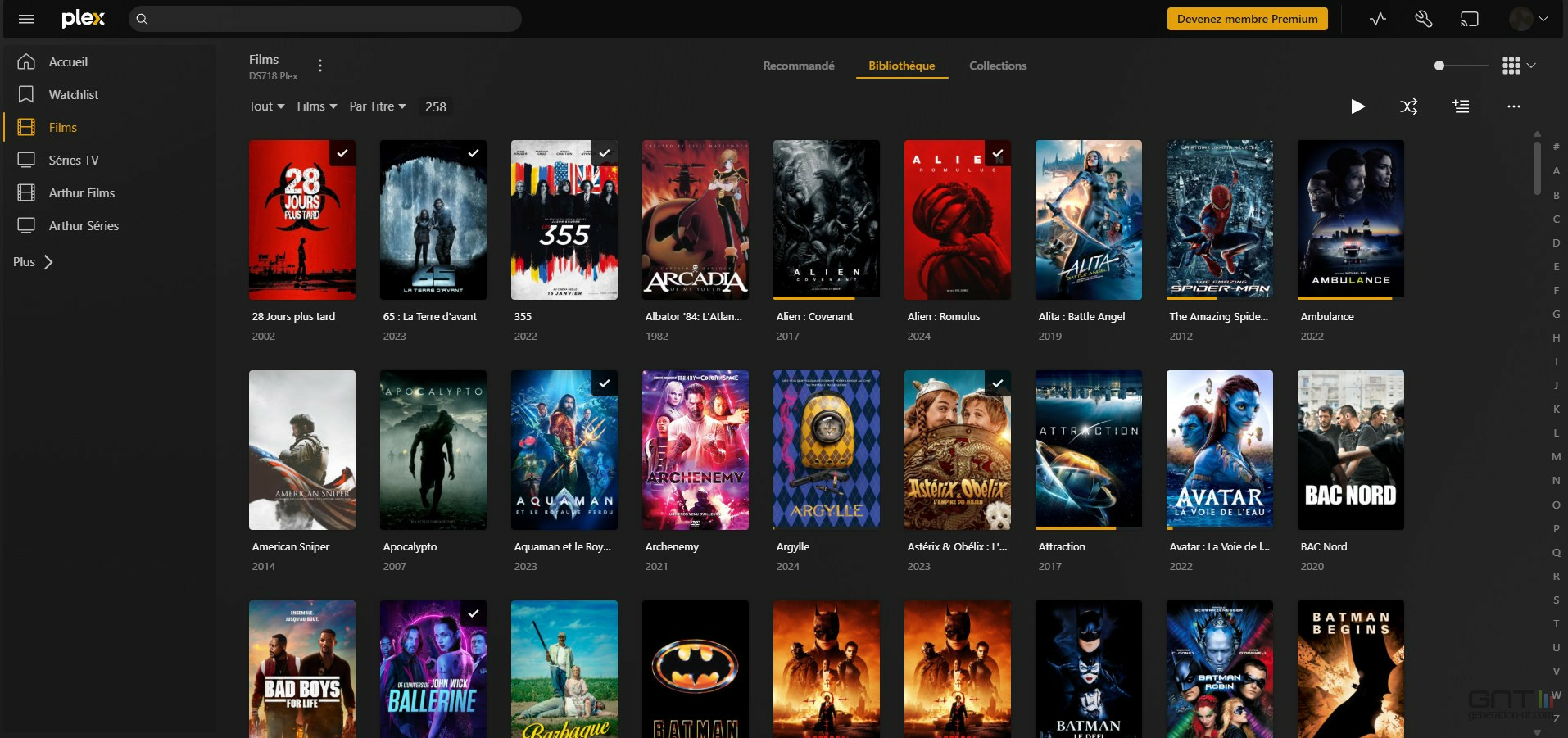Open the Activity pulse icon
Screen dimensions: 1568x738
1378,19
